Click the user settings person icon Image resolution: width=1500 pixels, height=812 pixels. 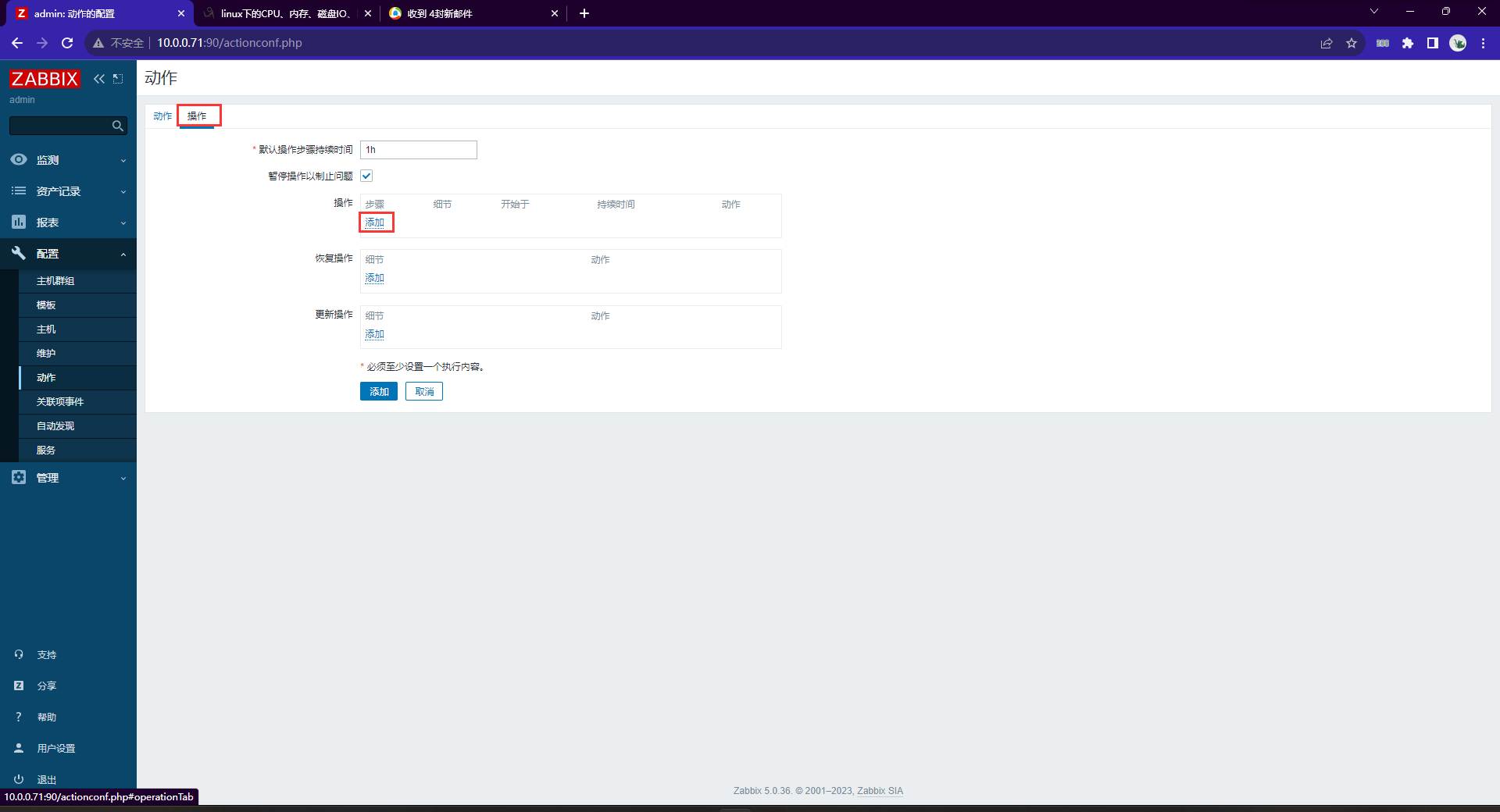tap(19, 748)
